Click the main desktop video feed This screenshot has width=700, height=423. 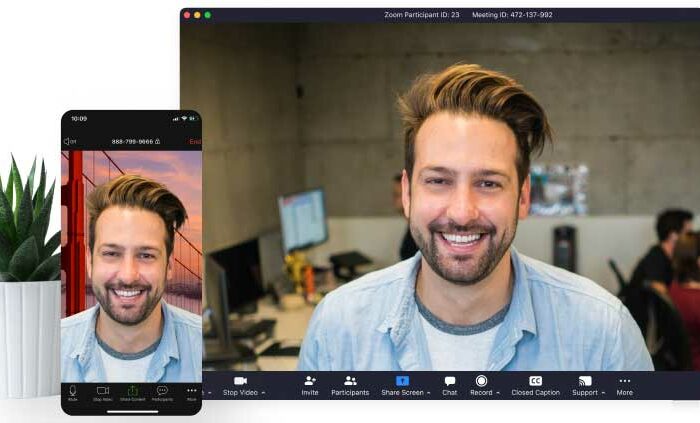click(440, 196)
